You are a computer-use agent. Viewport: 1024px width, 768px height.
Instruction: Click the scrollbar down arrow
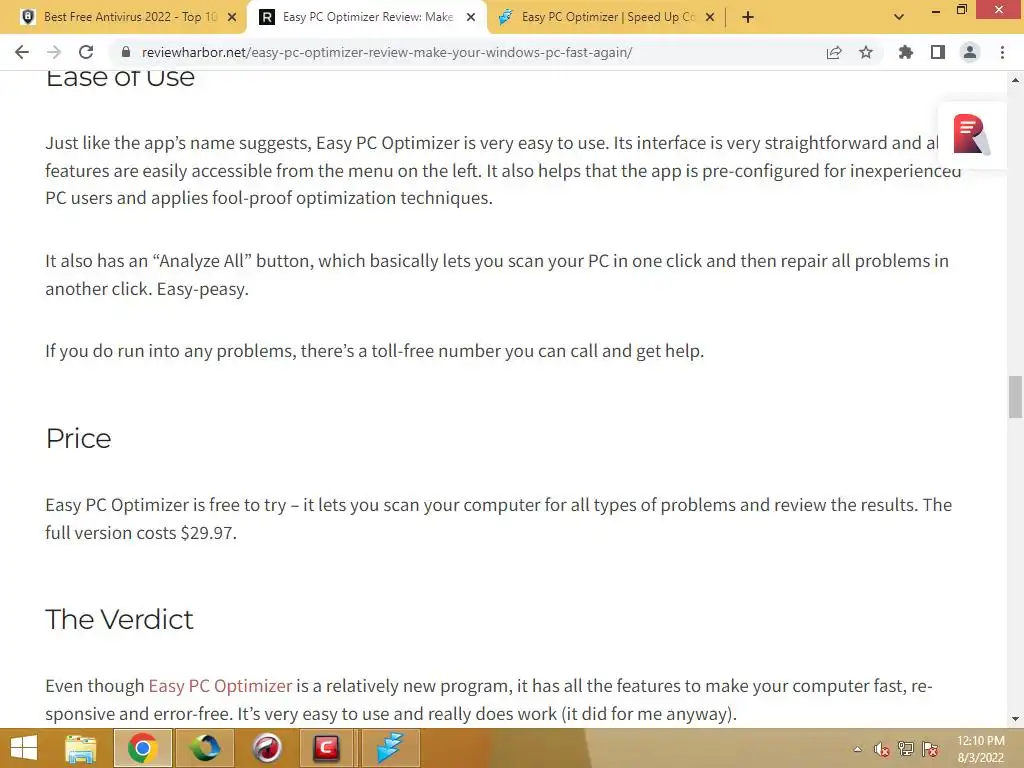pyautogui.click(x=1015, y=719)
